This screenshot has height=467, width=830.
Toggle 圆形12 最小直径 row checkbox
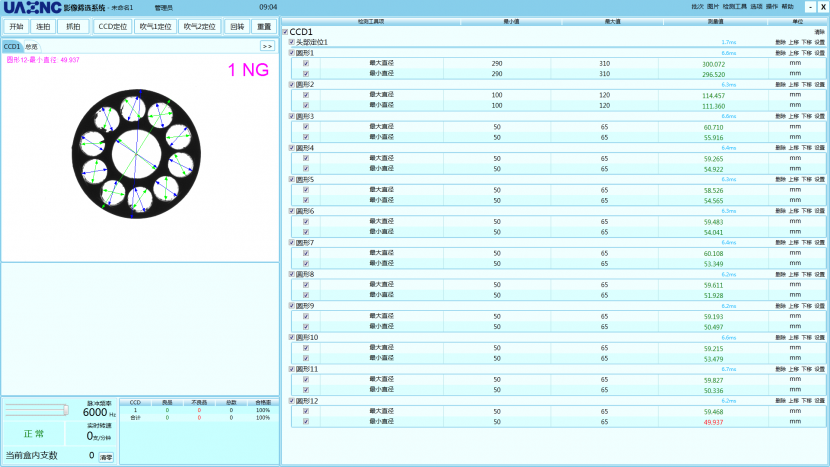(x=306, y=421)
